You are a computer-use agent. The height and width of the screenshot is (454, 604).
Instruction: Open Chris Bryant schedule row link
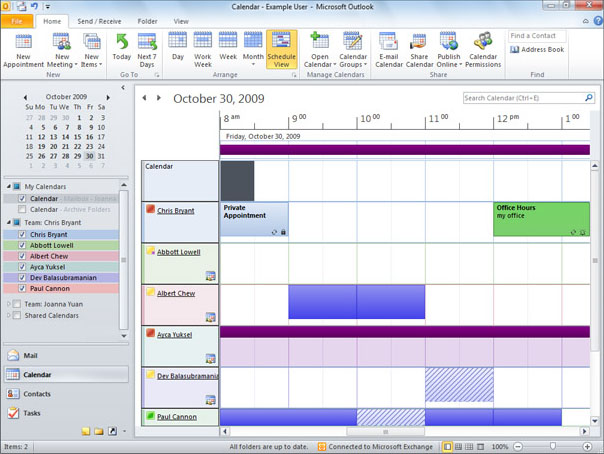176,211
